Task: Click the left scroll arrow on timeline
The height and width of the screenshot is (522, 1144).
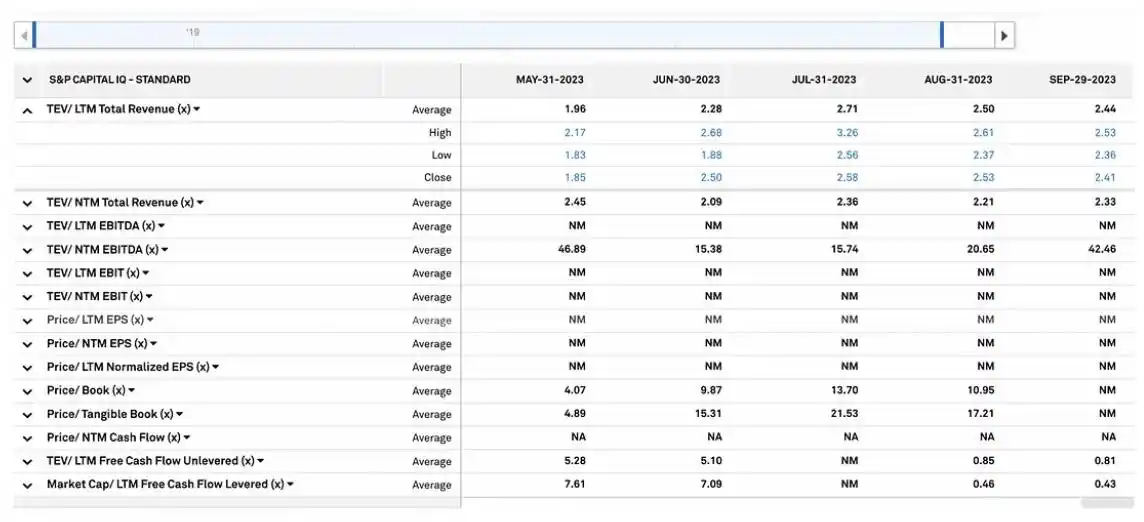Action: point(23,36)
